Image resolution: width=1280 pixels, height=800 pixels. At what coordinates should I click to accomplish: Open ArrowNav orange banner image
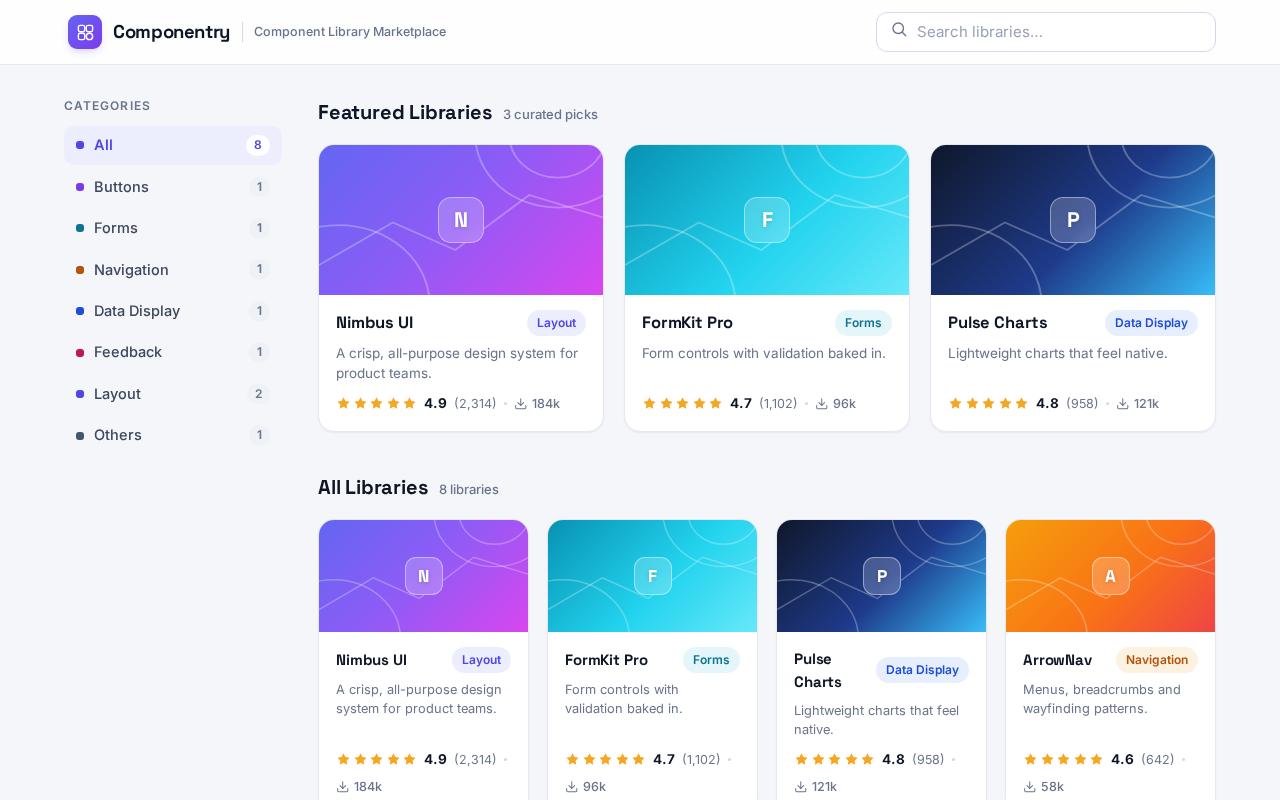1111,576
